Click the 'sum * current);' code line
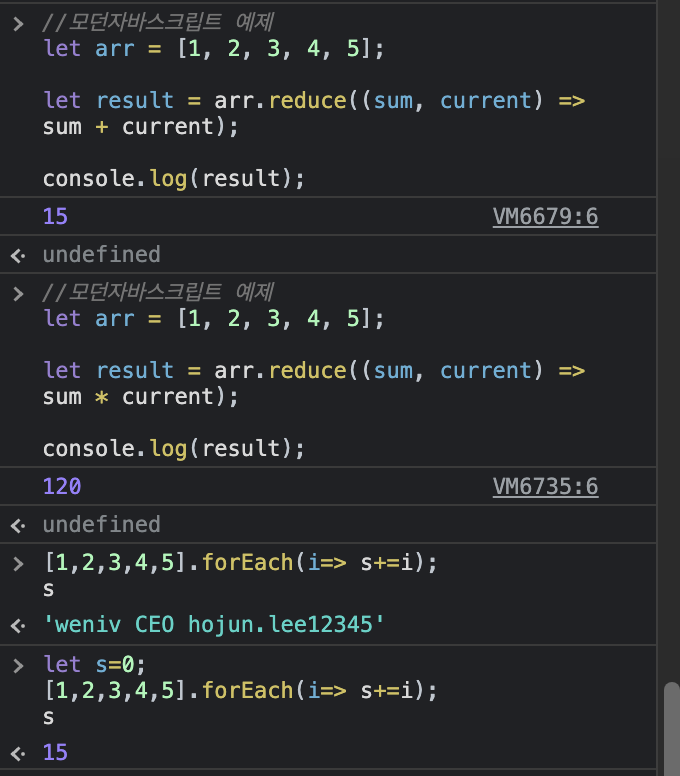This screenshot has height=776, width=680. (x=141, y=396)
